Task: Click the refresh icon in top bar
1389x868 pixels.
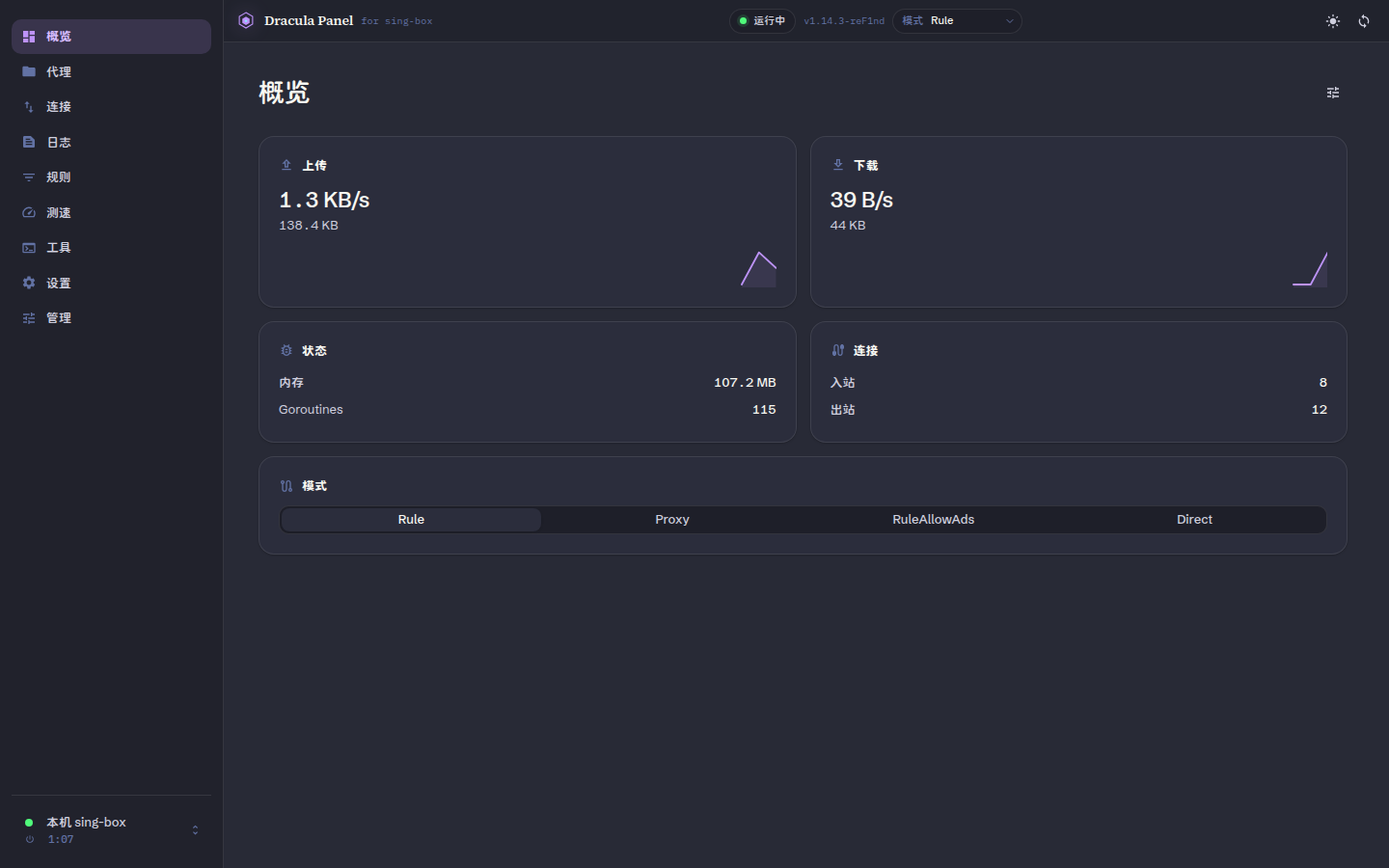Action: click(x=1364, y=21)
